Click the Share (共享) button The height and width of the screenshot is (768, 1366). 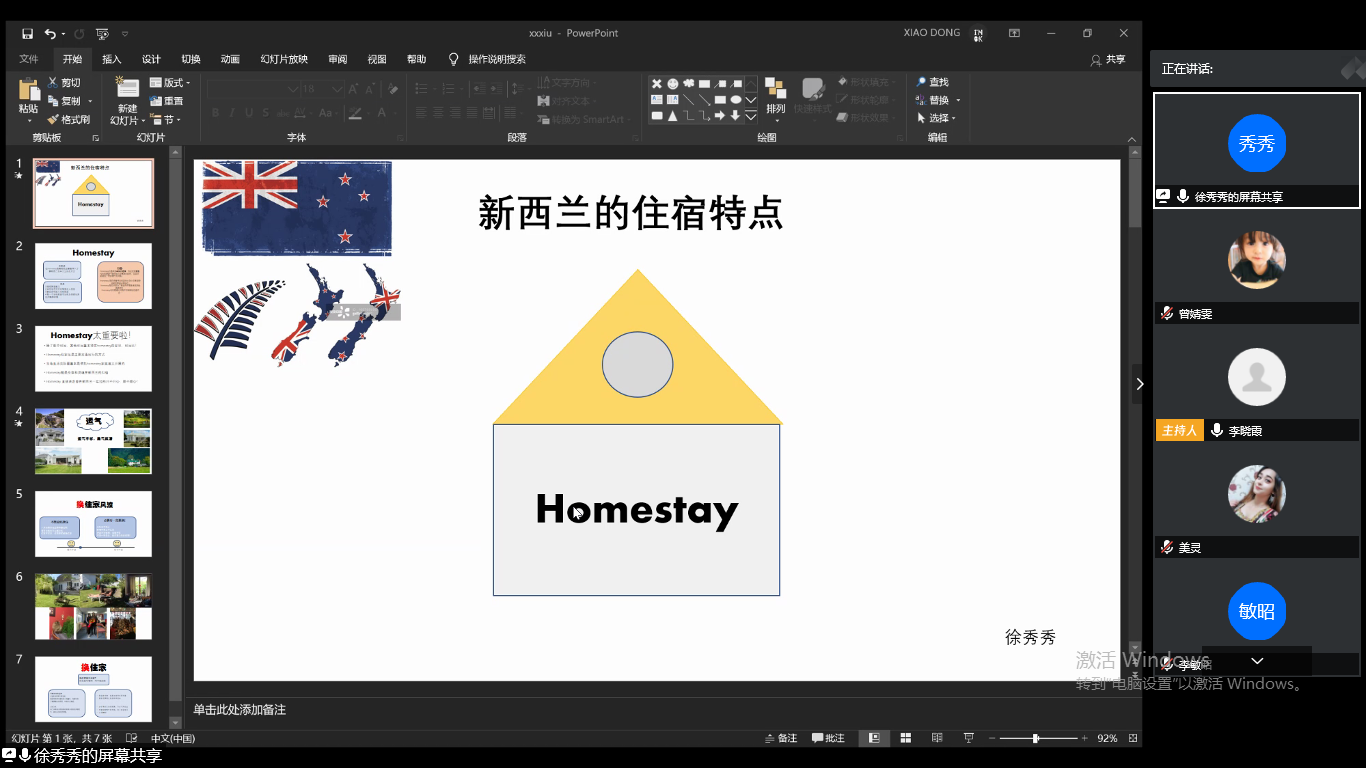coord(1108,59)
